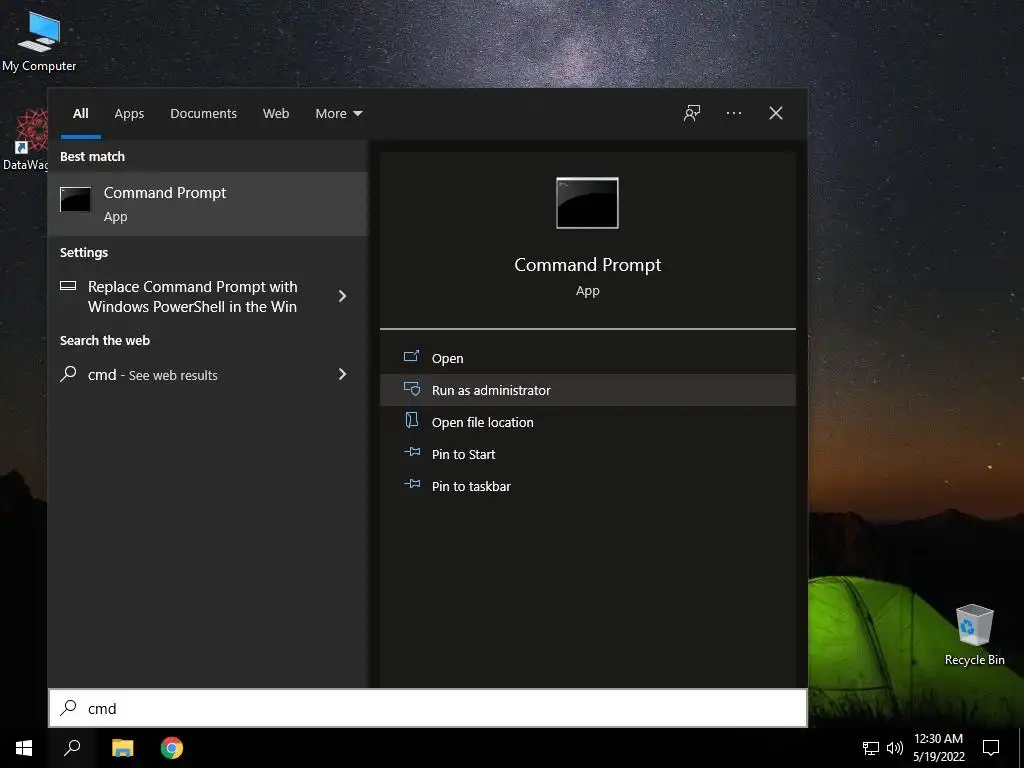The width and height of the screenshot is (1024, 768).
Task: Close the search panel with the X
Action: coord(776,114)
